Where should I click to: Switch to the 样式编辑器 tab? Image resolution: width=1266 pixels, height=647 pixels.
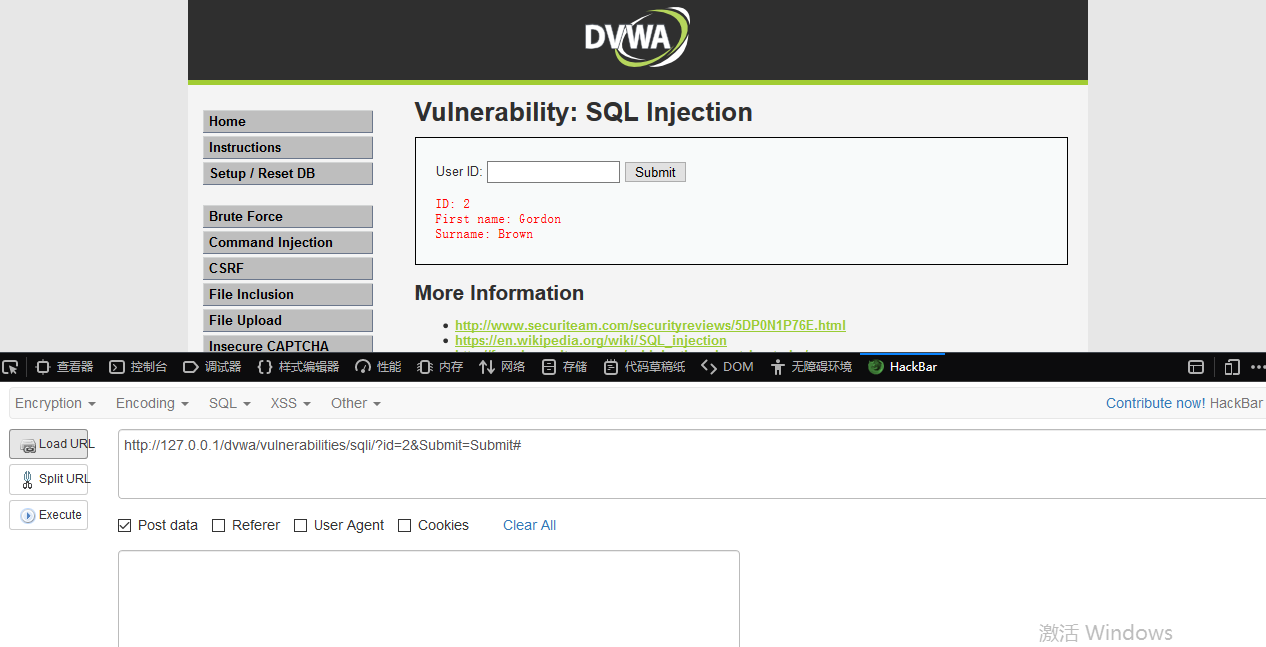pyautogui.click(x=298, y=367)
